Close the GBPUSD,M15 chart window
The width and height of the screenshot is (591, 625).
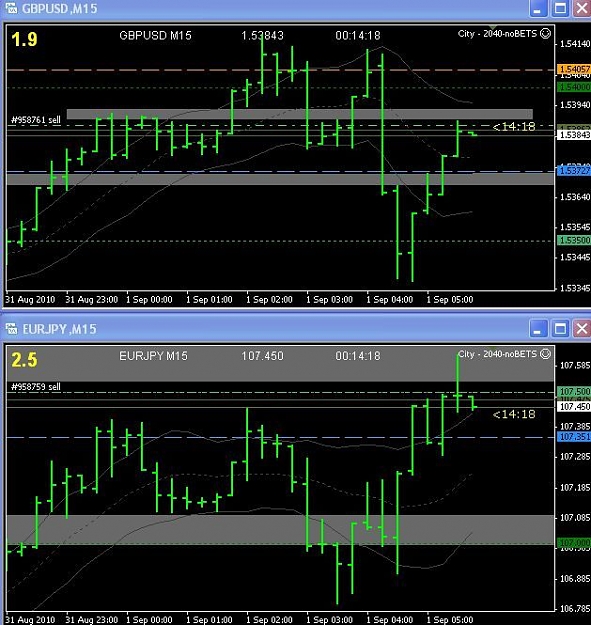pyautogui.click(x=582, y=9)
